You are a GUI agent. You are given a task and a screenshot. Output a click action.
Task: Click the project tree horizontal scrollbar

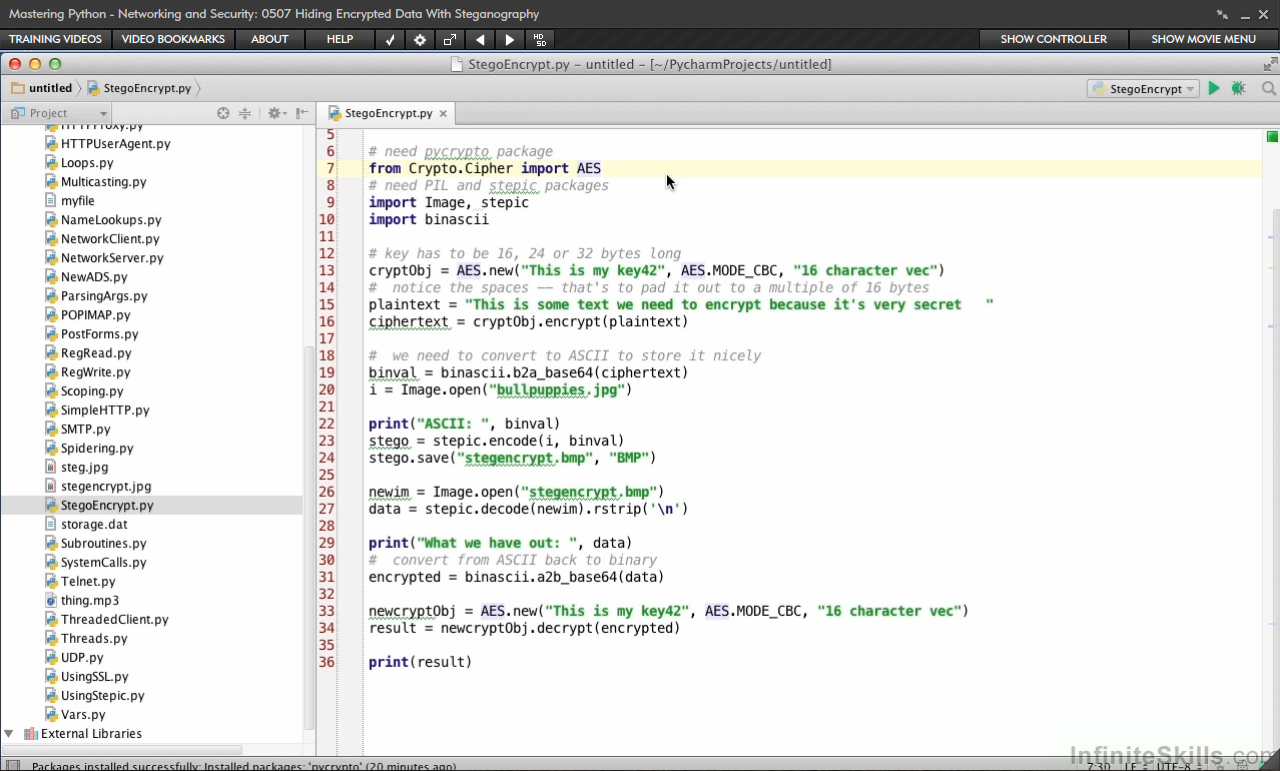(122, 749)
